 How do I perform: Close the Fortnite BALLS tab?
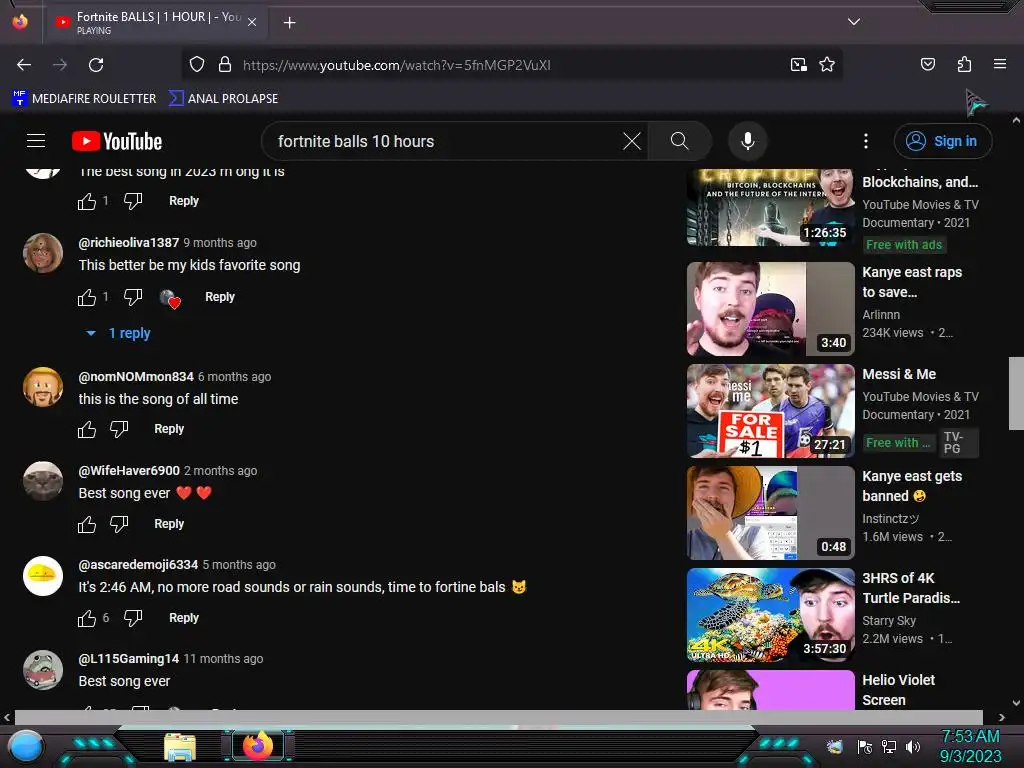coord(252,22)
